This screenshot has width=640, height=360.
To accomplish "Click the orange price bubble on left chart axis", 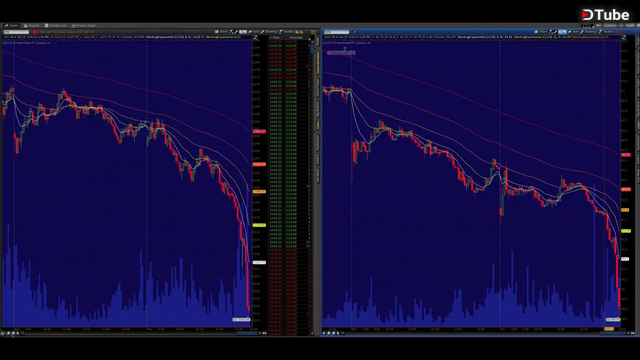I will tap(259, 191).
